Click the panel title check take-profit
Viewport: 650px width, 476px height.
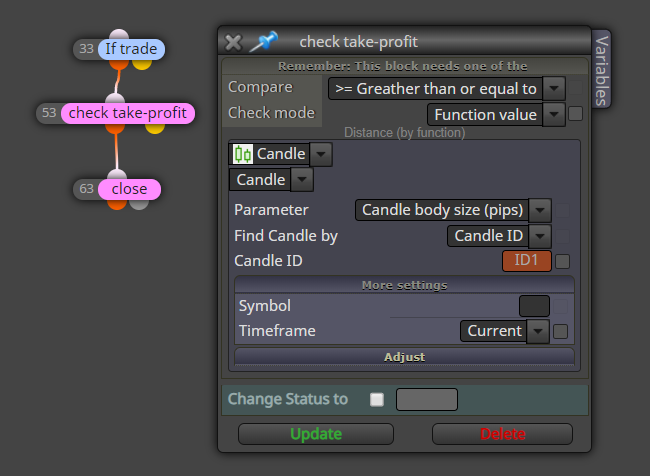[359, 42]
